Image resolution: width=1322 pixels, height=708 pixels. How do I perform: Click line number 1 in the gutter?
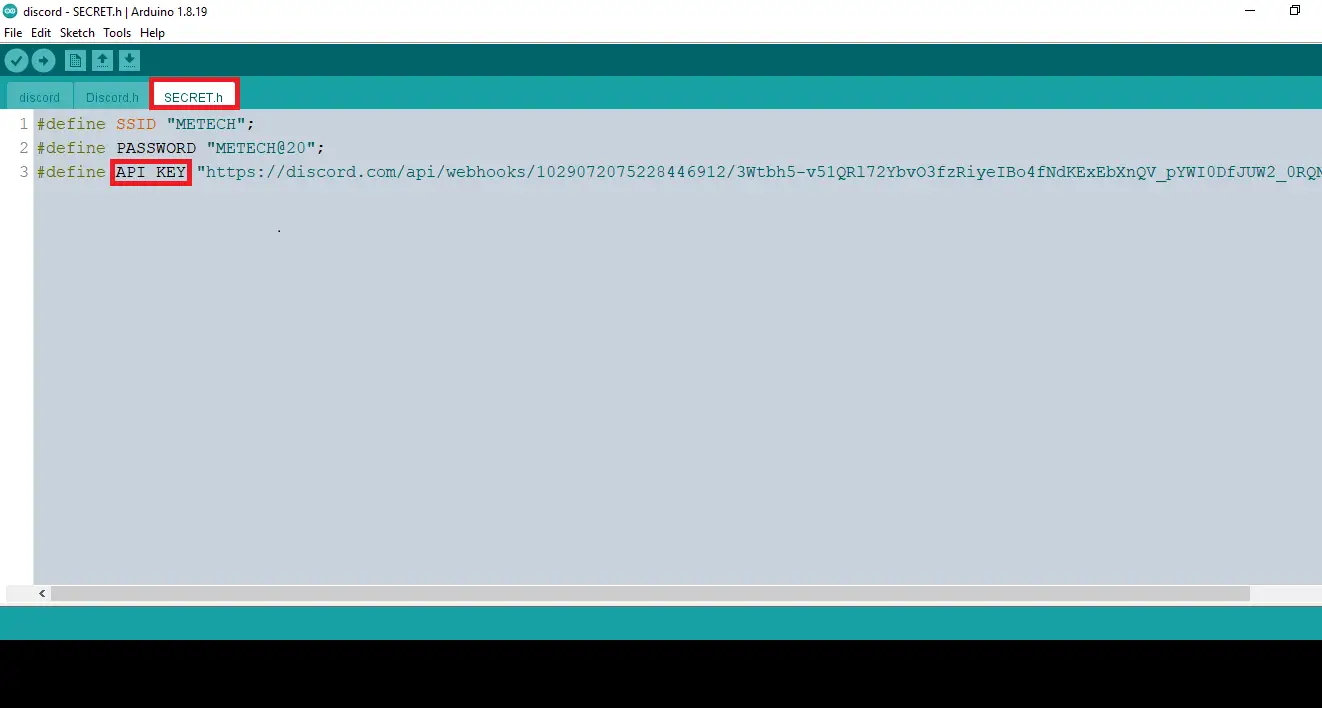[23, 124]
